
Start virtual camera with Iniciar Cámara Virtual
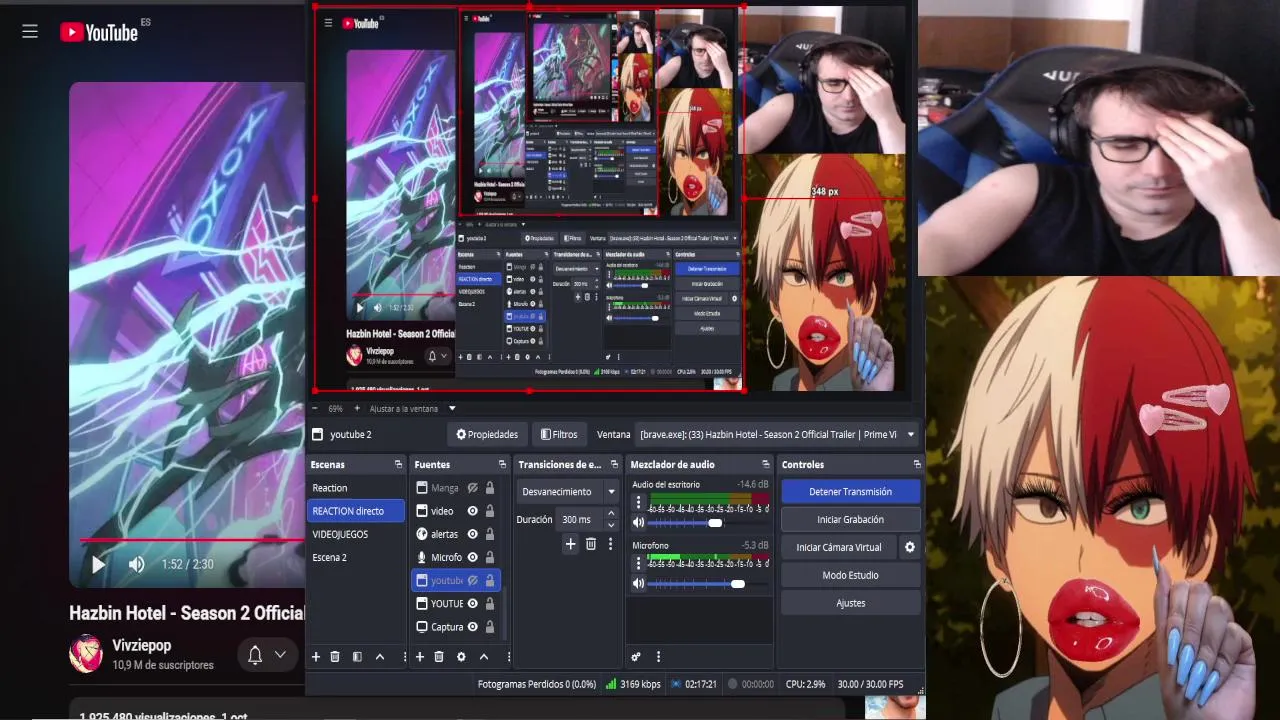tap(839, 547)
